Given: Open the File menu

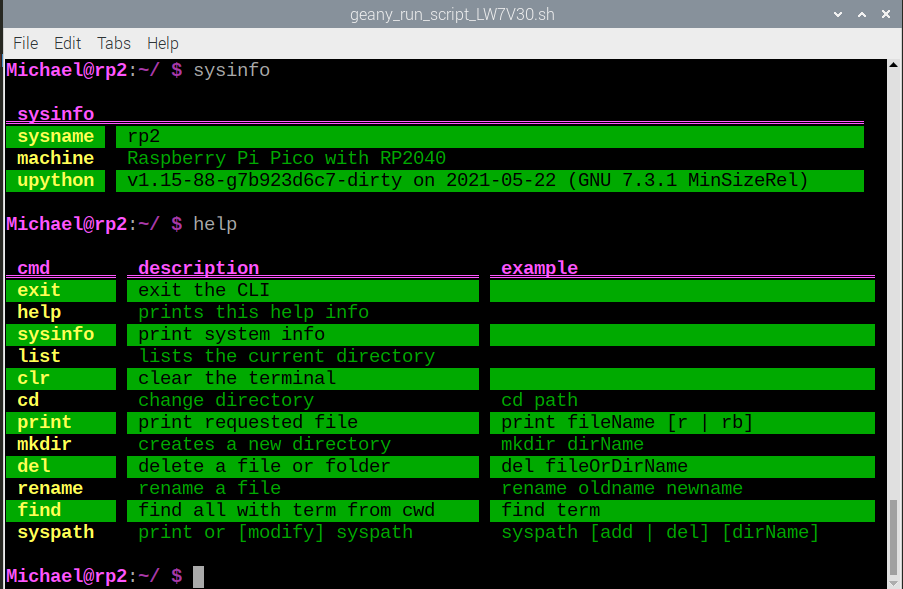Looking at the screenshot, I should 25,43.
